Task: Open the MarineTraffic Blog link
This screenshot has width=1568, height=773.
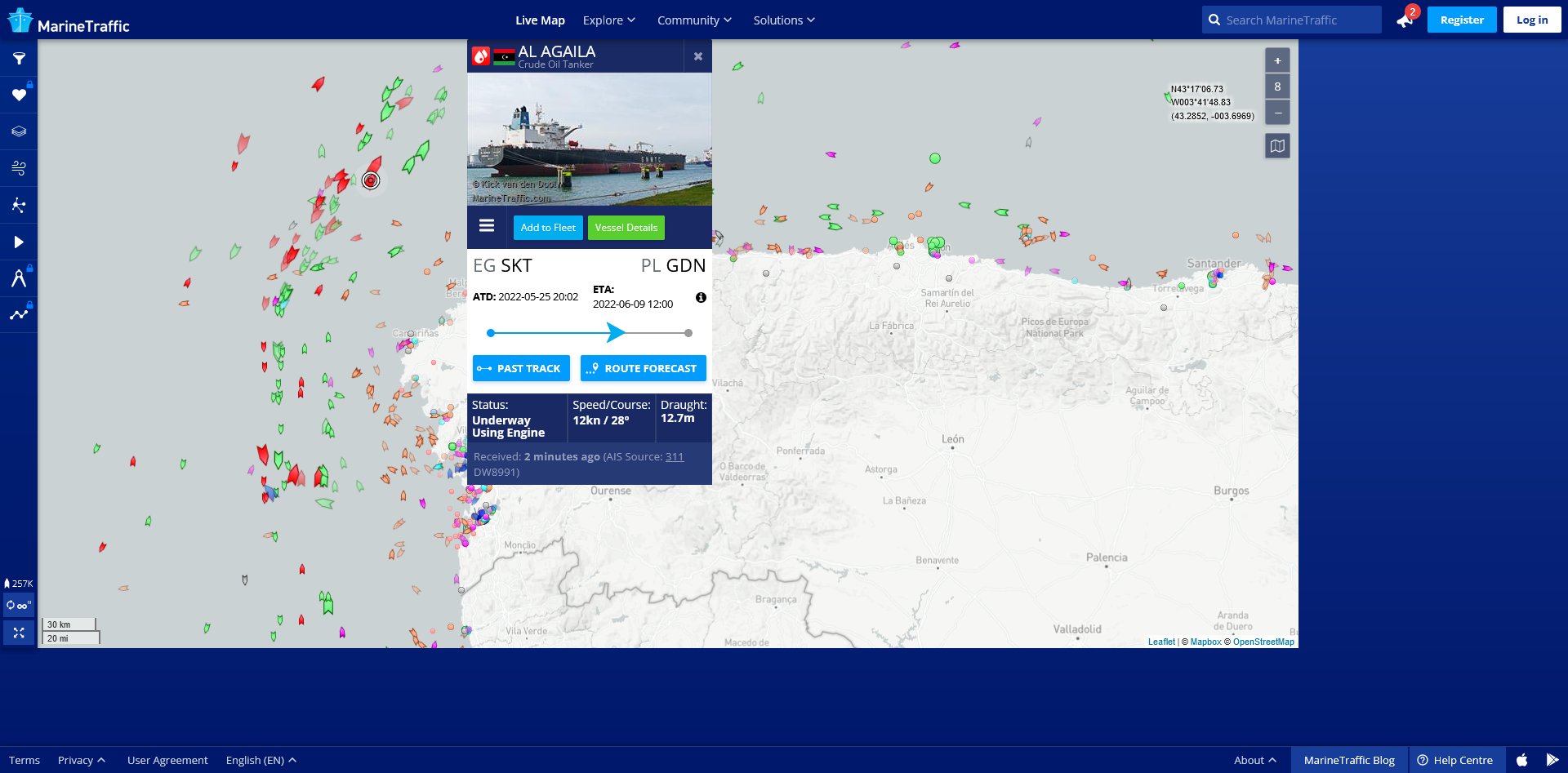Action: [x=1349, y=760]
